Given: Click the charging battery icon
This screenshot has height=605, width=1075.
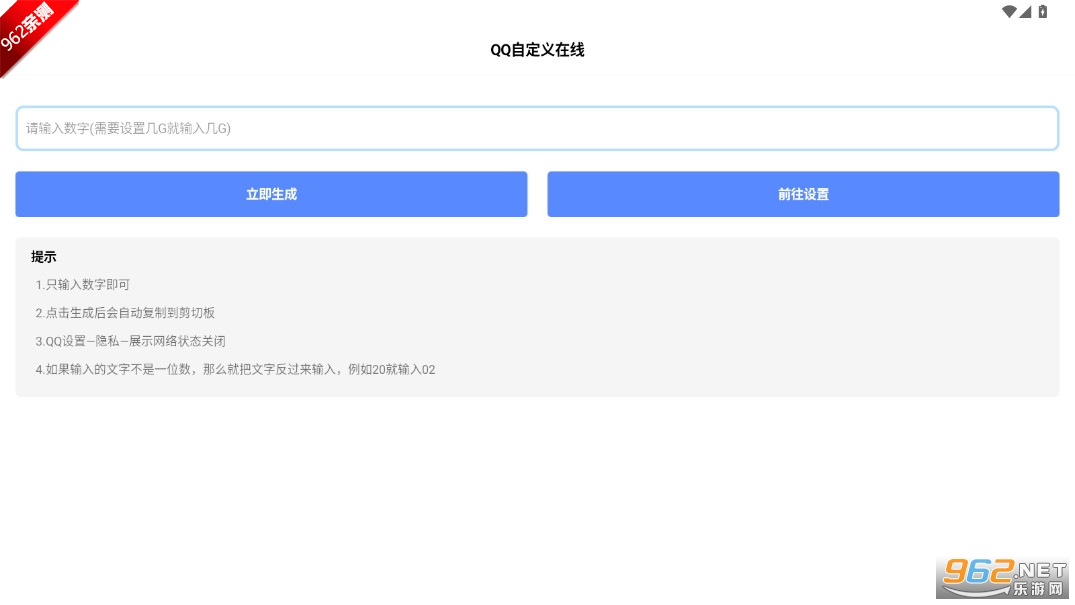Looking at the screenshot, I should (1043, 12).
